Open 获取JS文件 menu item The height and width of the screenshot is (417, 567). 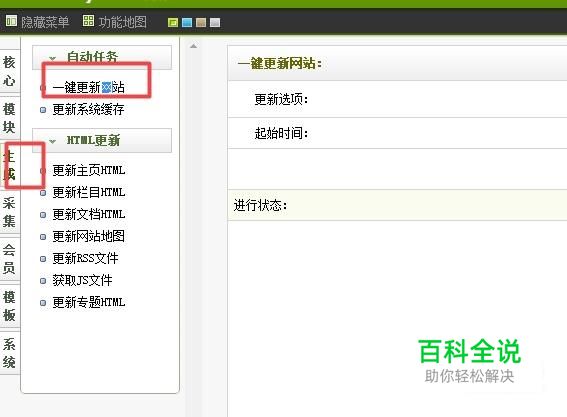82,281
